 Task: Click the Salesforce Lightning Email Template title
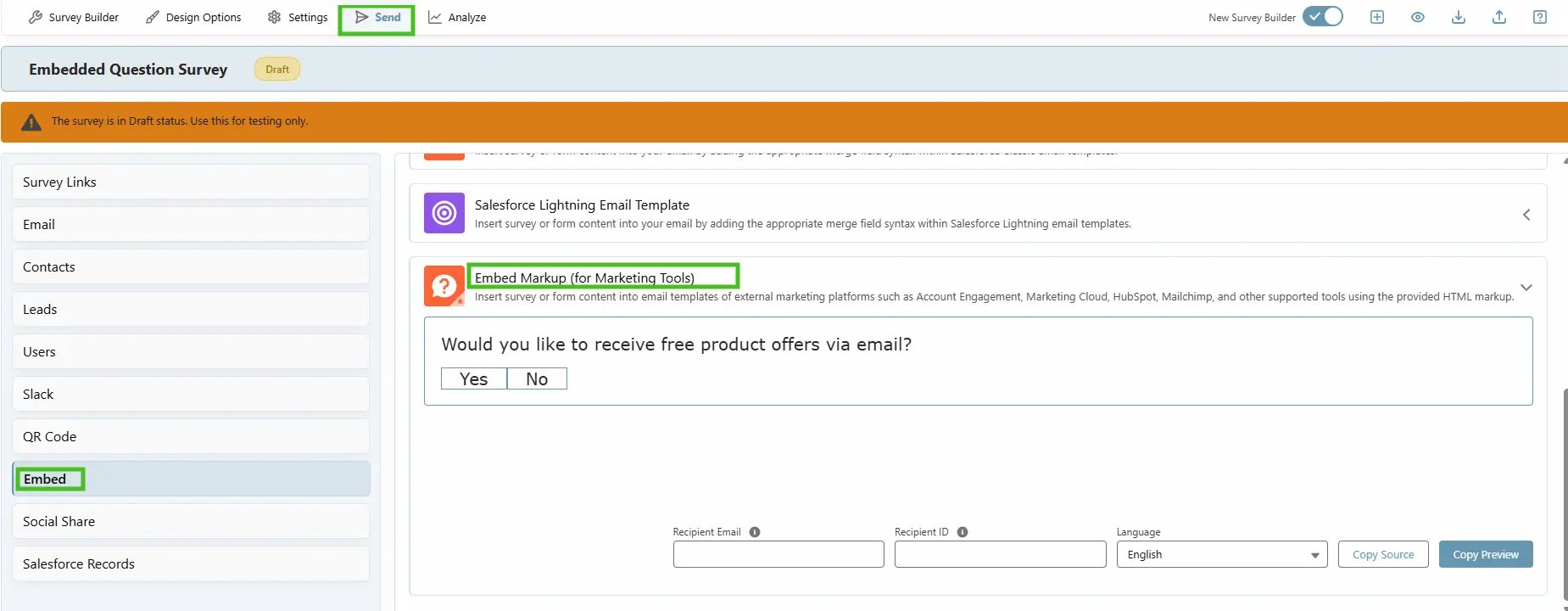coord(582,205)
